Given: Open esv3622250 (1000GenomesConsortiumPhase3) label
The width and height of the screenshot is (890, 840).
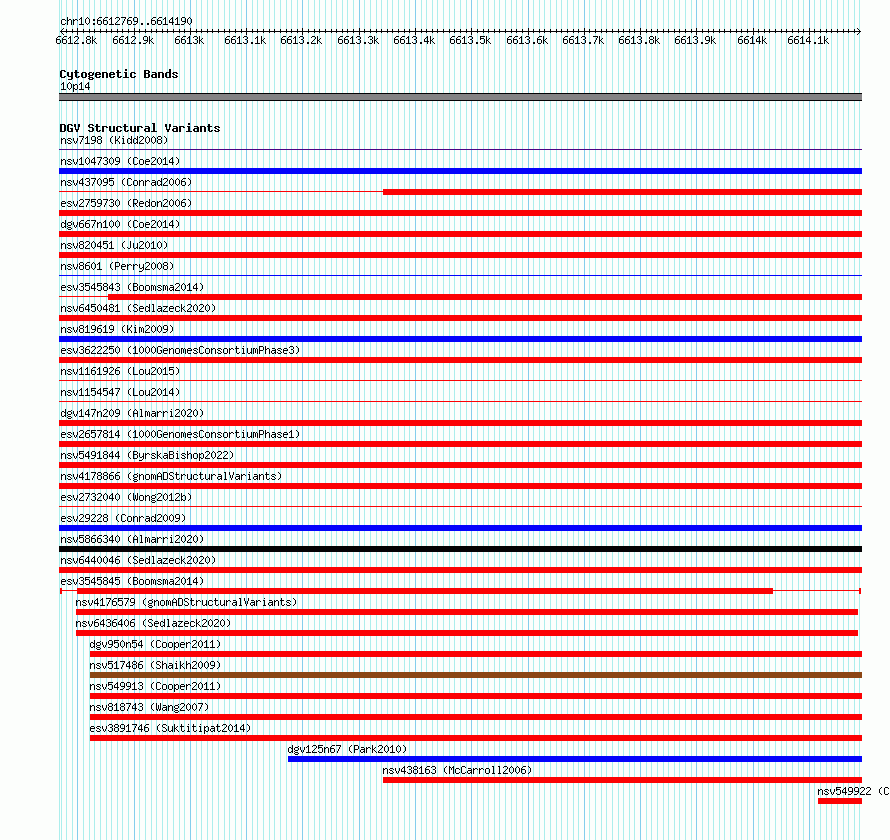Looking at the screenshot, I should [x=180, y=350].
